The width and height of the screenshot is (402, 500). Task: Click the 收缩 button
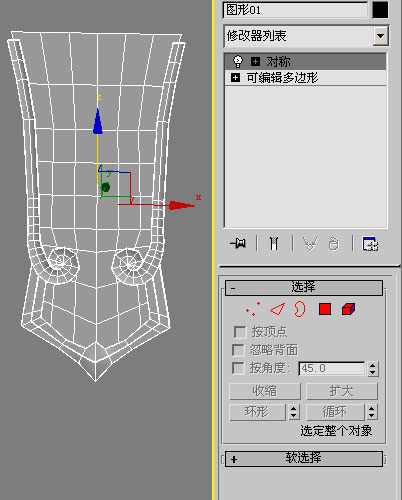pos(265,391)
